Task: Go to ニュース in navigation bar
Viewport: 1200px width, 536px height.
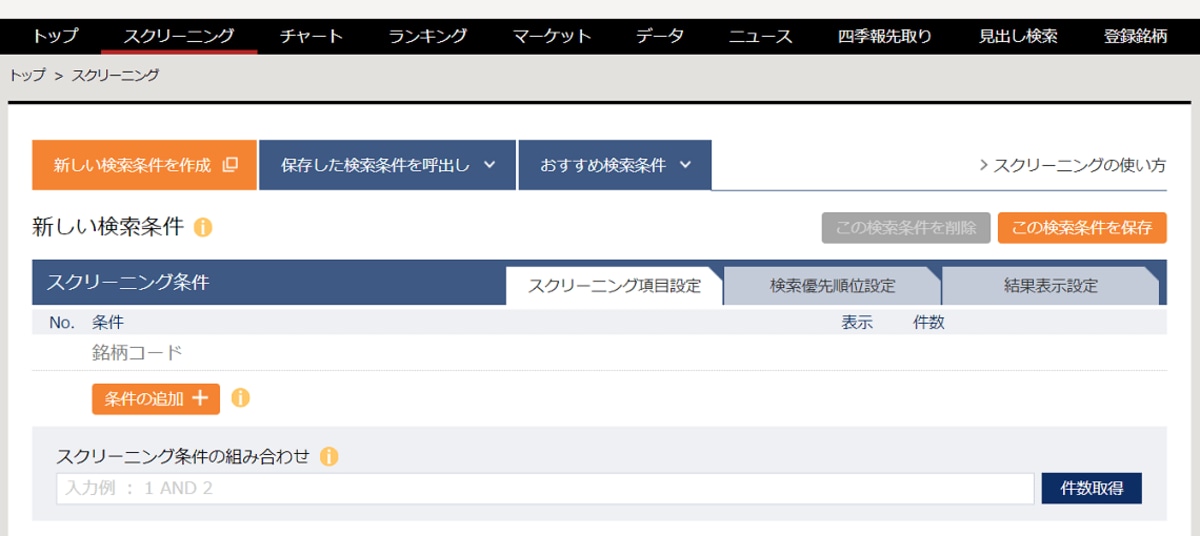Action: [x=760, y=37]
